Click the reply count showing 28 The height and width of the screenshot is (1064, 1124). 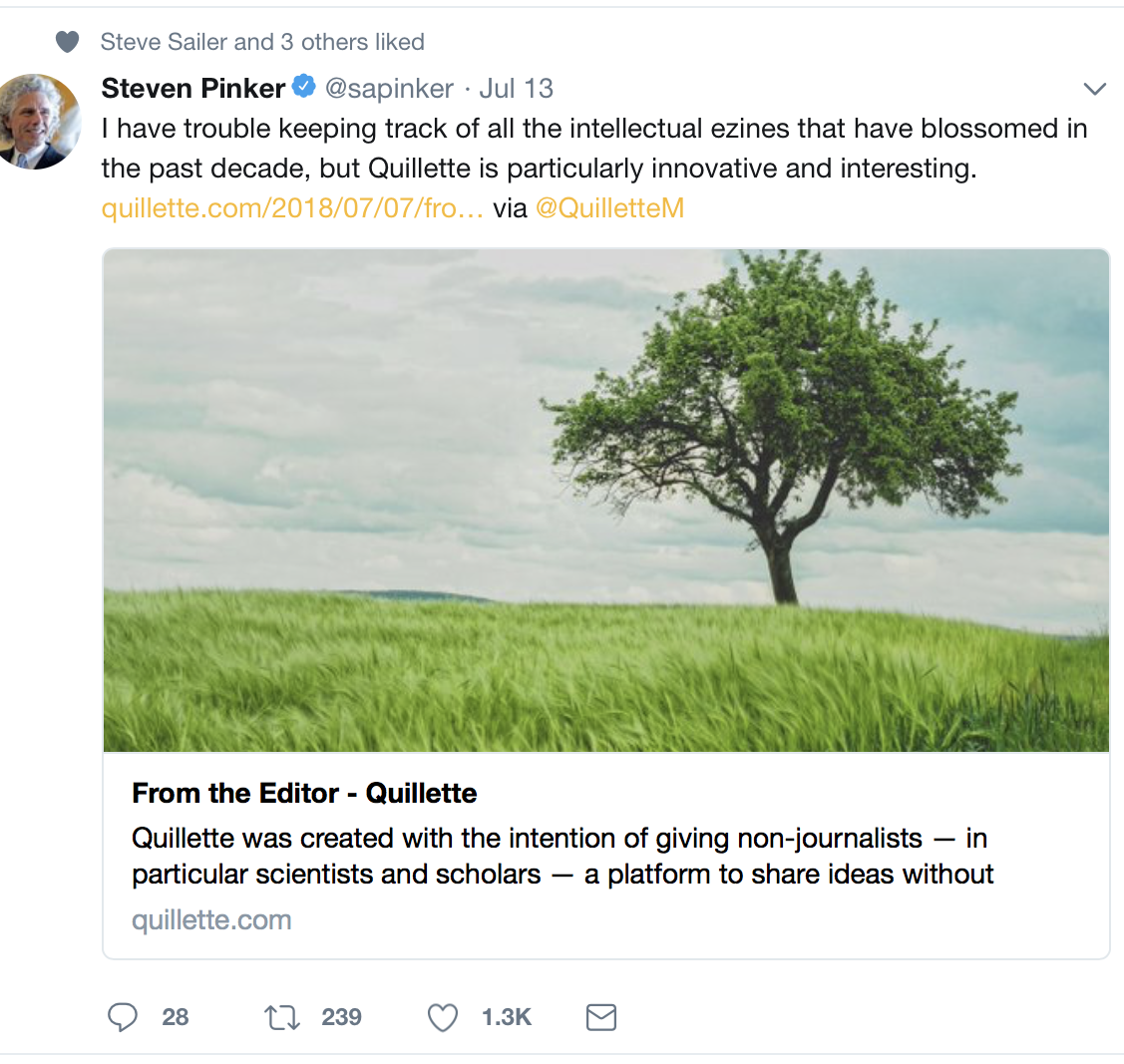pos(175,1017)
